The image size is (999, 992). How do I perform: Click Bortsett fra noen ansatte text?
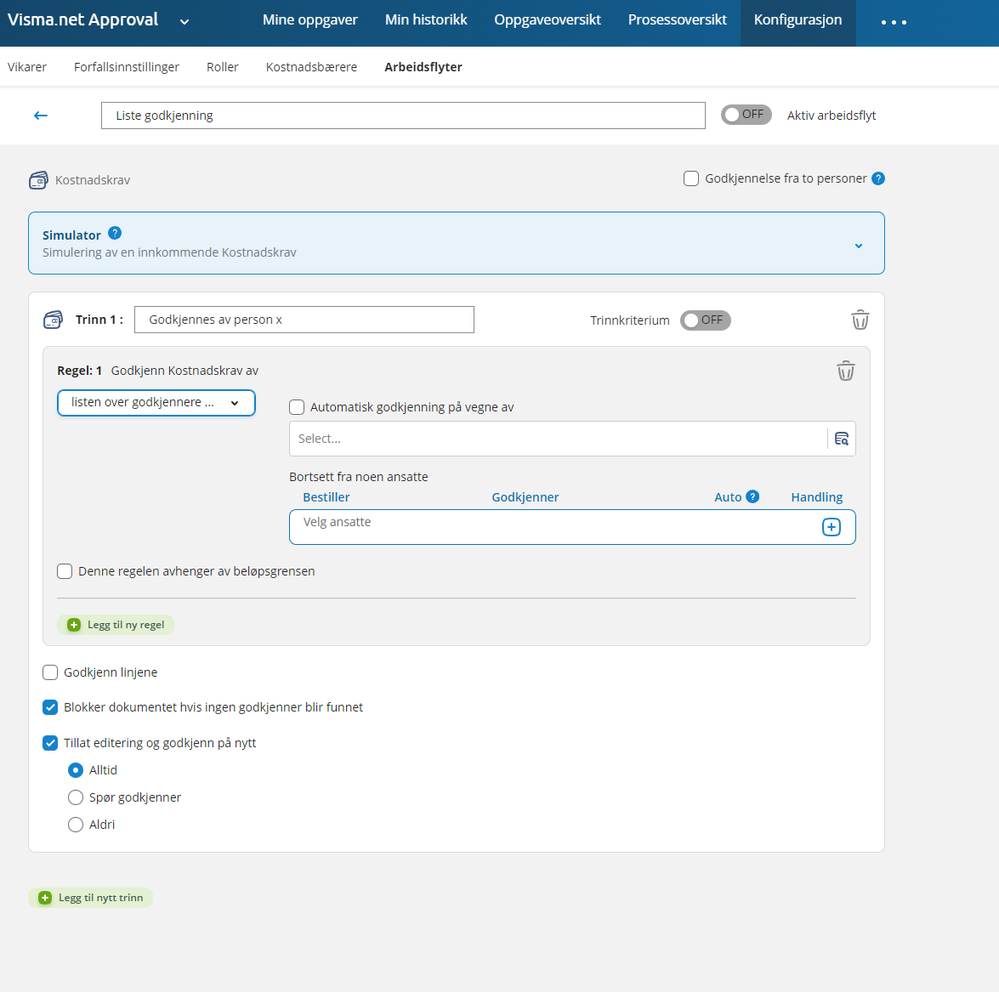(x=359, y=477)
